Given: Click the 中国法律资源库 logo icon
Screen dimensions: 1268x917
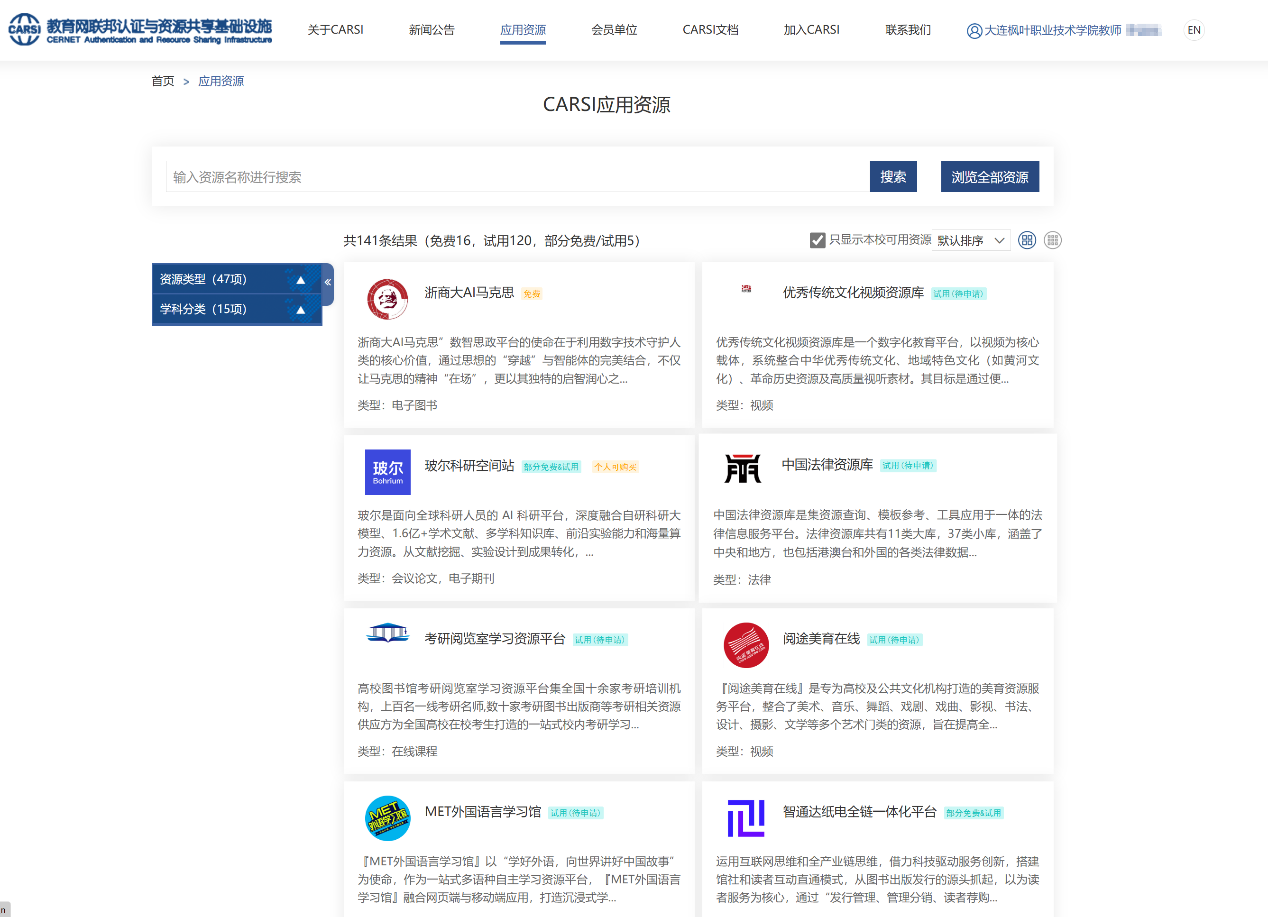Looking at the screenshot, I should [743, 468].
